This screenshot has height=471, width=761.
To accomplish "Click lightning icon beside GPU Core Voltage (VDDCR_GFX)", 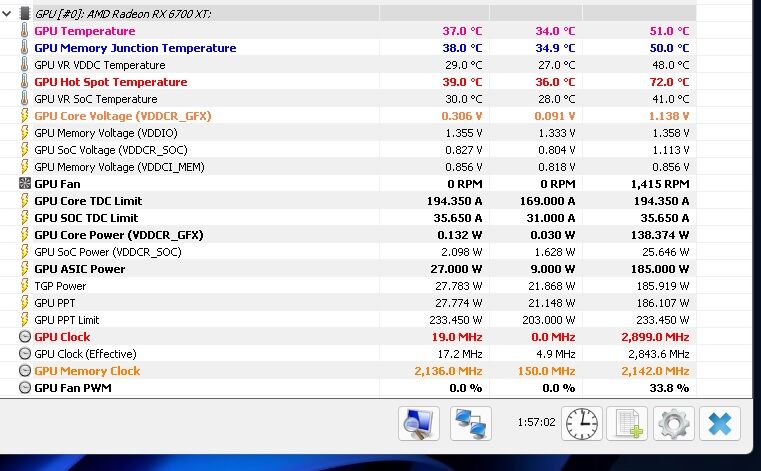I will (x=24, y=116).
